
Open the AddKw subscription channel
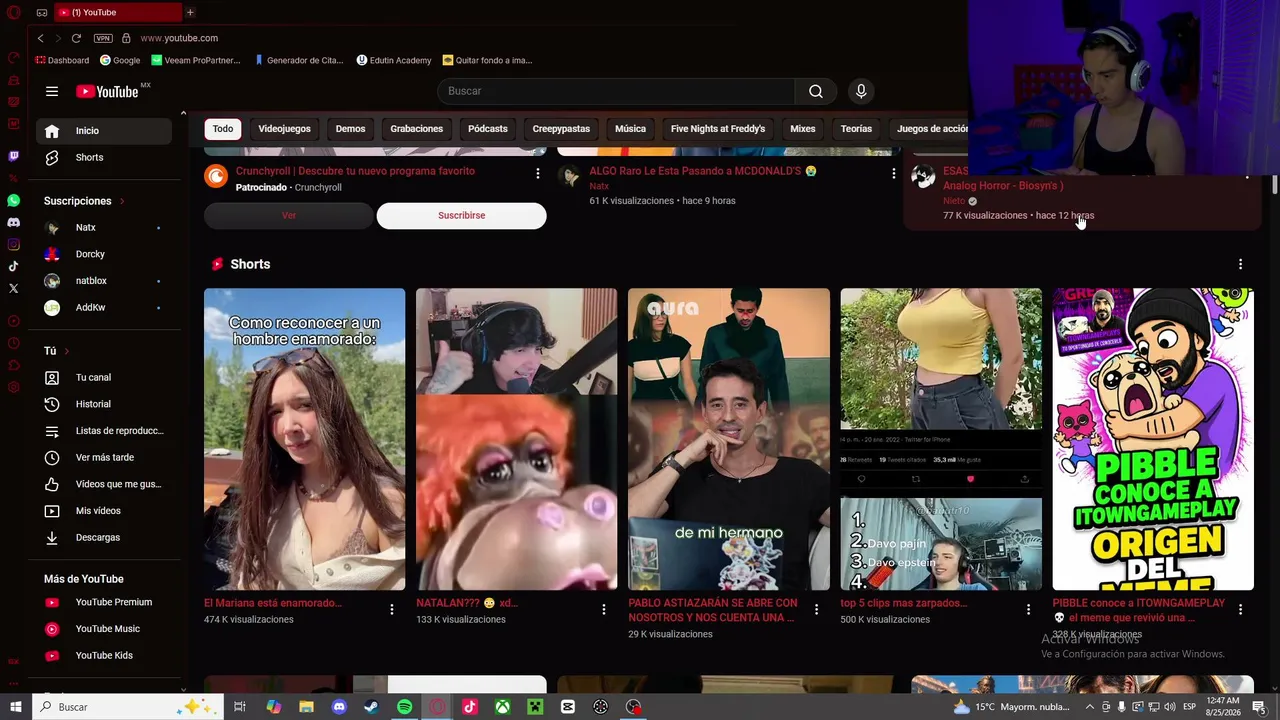pyautogui.click(x=104, y=308)
